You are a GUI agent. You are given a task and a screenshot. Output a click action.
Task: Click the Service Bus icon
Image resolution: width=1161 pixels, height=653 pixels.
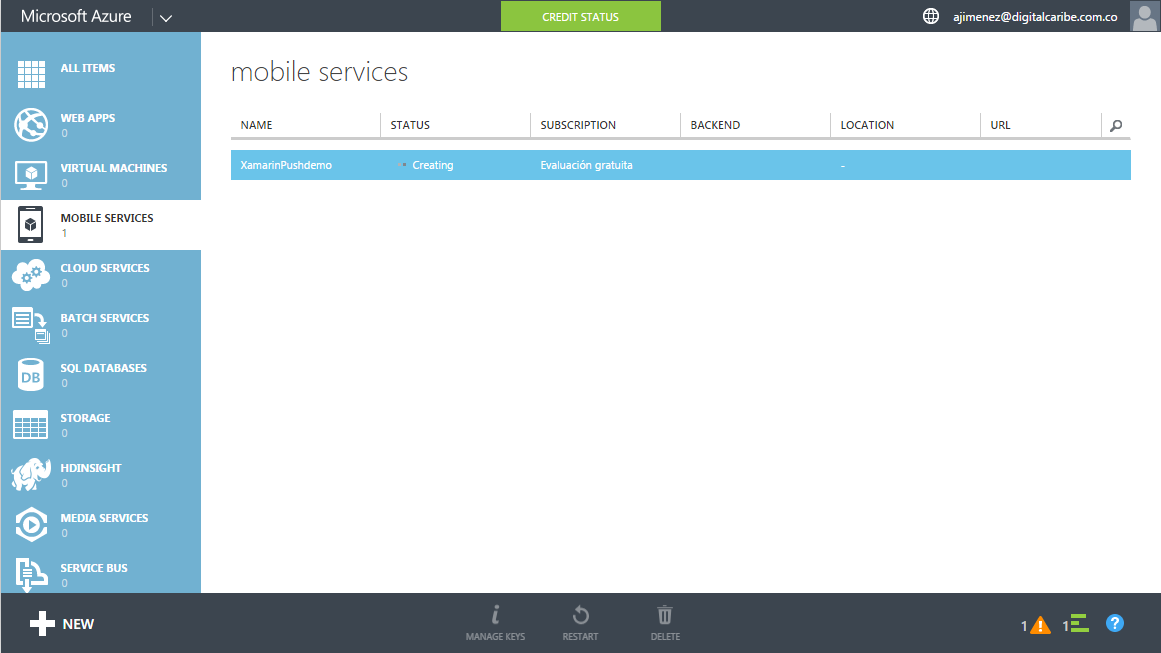click(31, 575)
